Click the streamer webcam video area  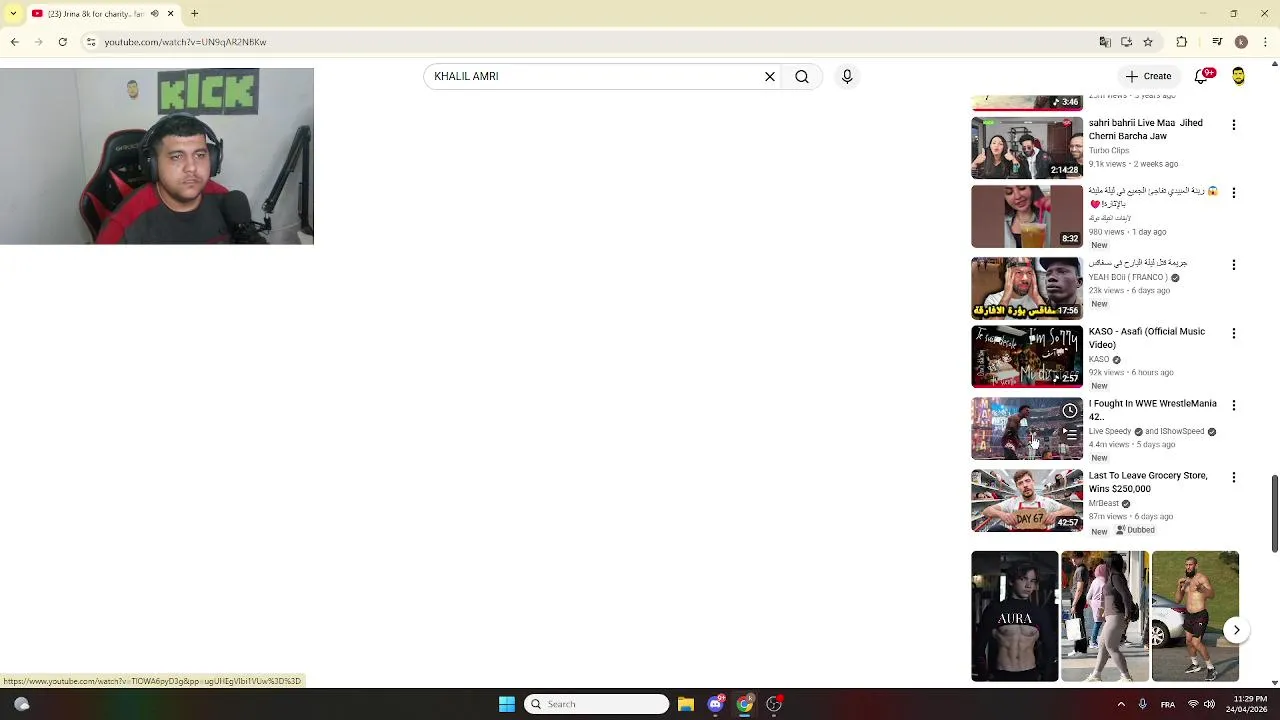pyautogui.click(x=157, y=156)
